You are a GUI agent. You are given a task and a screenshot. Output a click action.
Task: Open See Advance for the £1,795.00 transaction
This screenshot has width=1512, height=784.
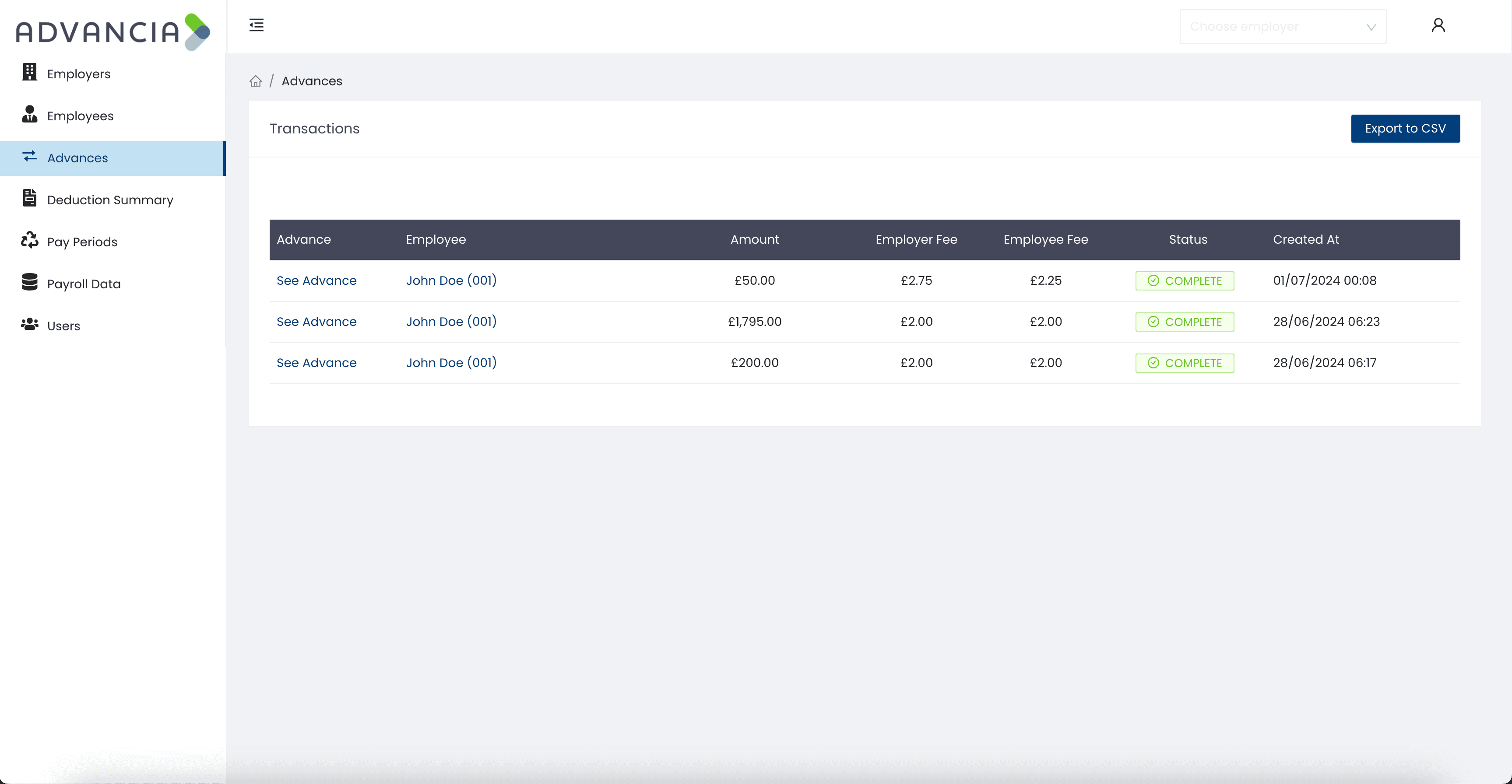point(316,322)
